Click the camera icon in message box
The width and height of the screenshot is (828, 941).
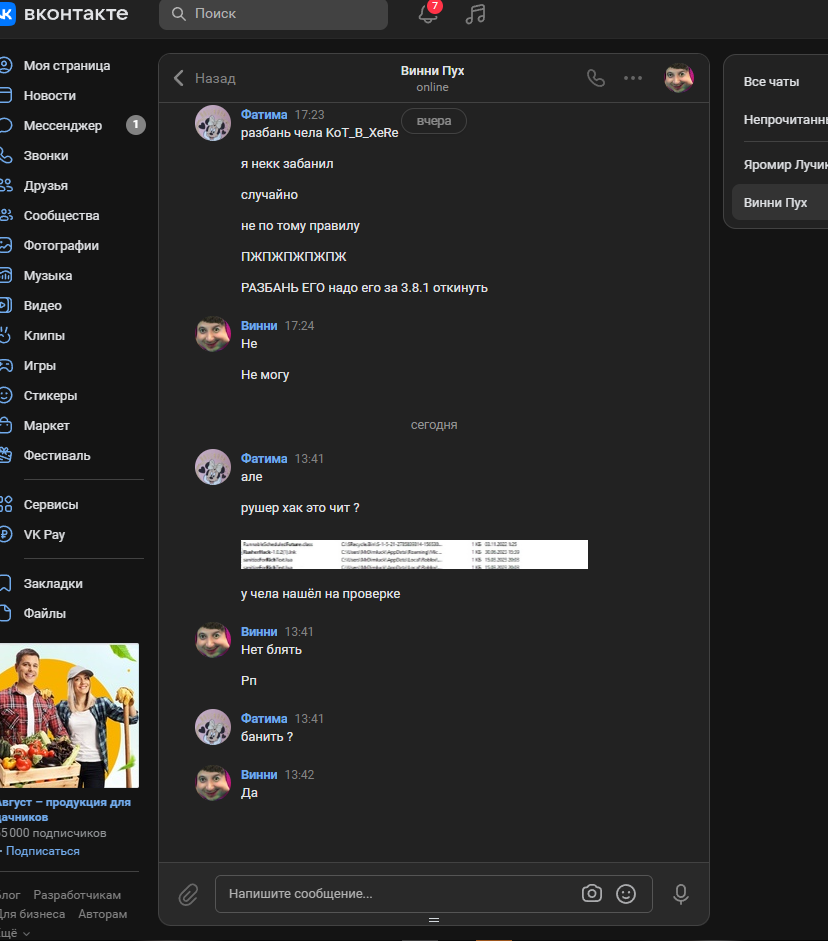592,894
